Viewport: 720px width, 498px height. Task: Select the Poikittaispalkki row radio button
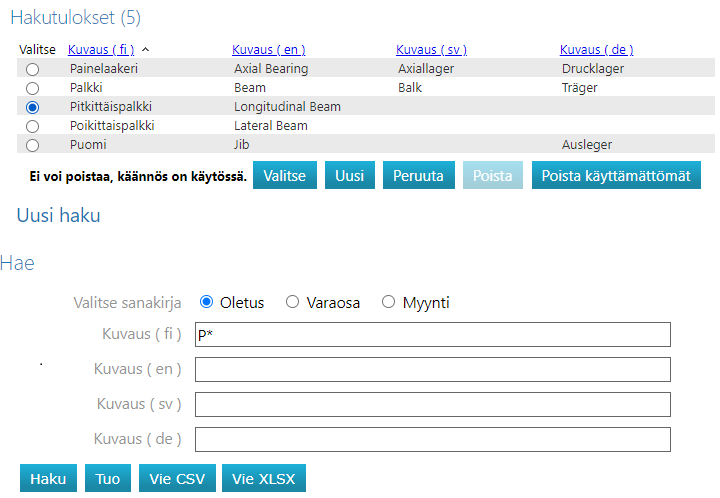33,126
